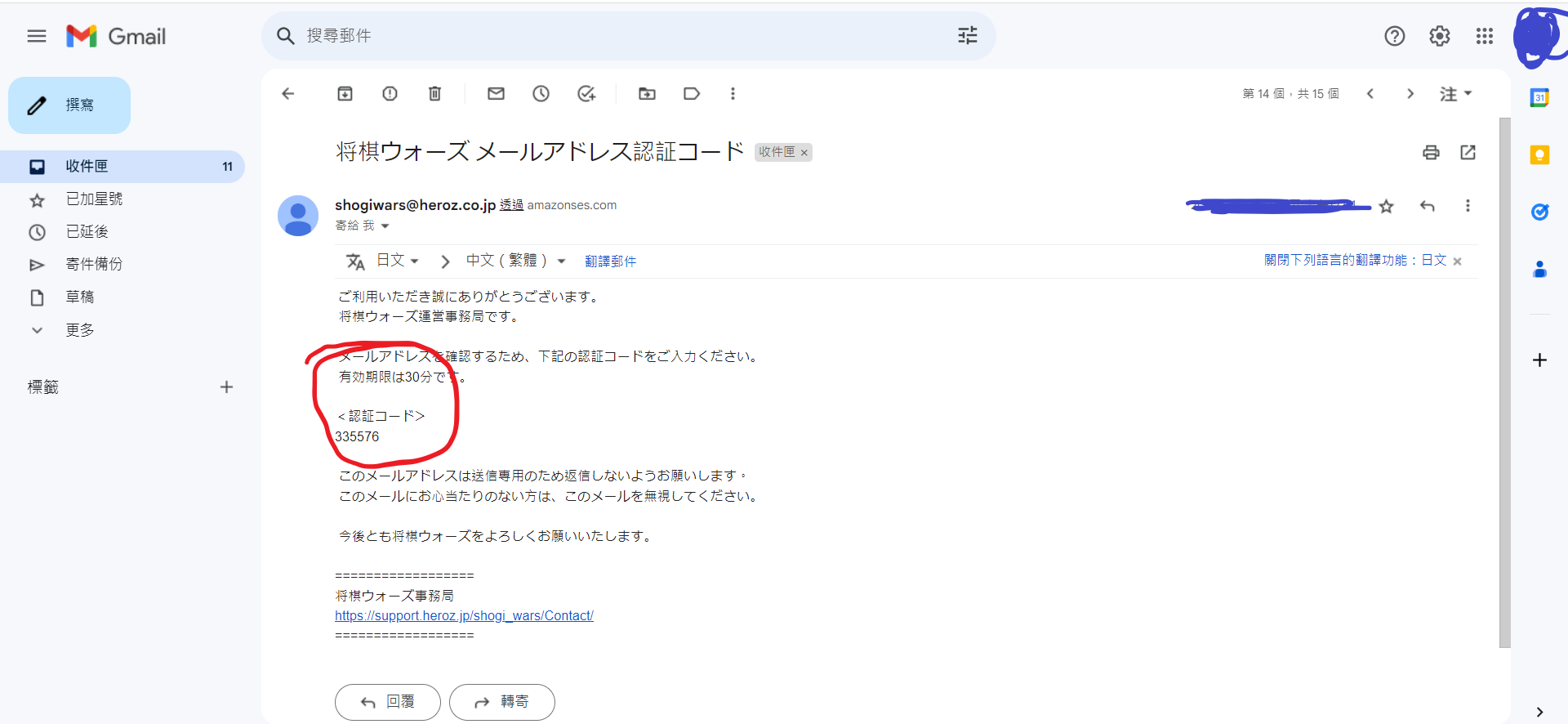Click sender address shogiwars@heroz.co.jp
The image size is (1568, 724).
pyautogui.click(x=416, y=205)
